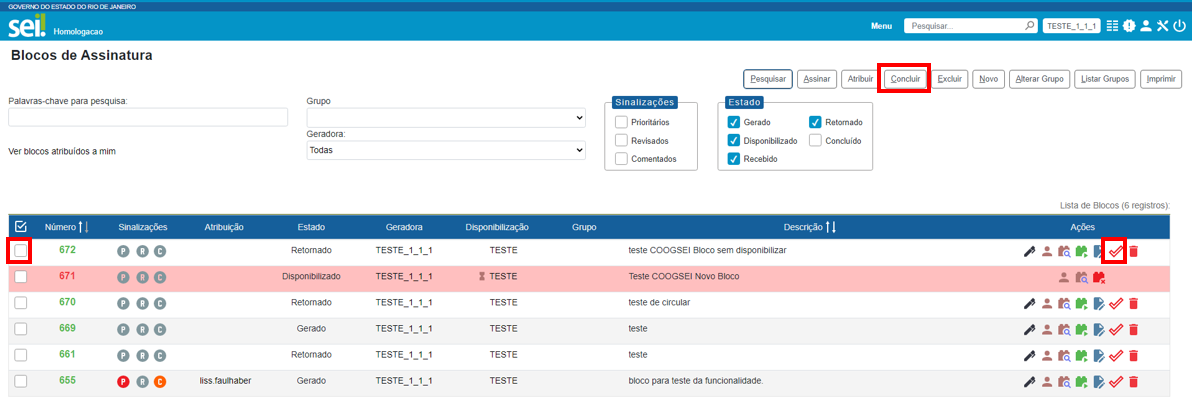Click the magnifier icon in the Pesquisar box
Image resolution: width=1194 pixels, height=400 pixels.
pos(1029,26)
